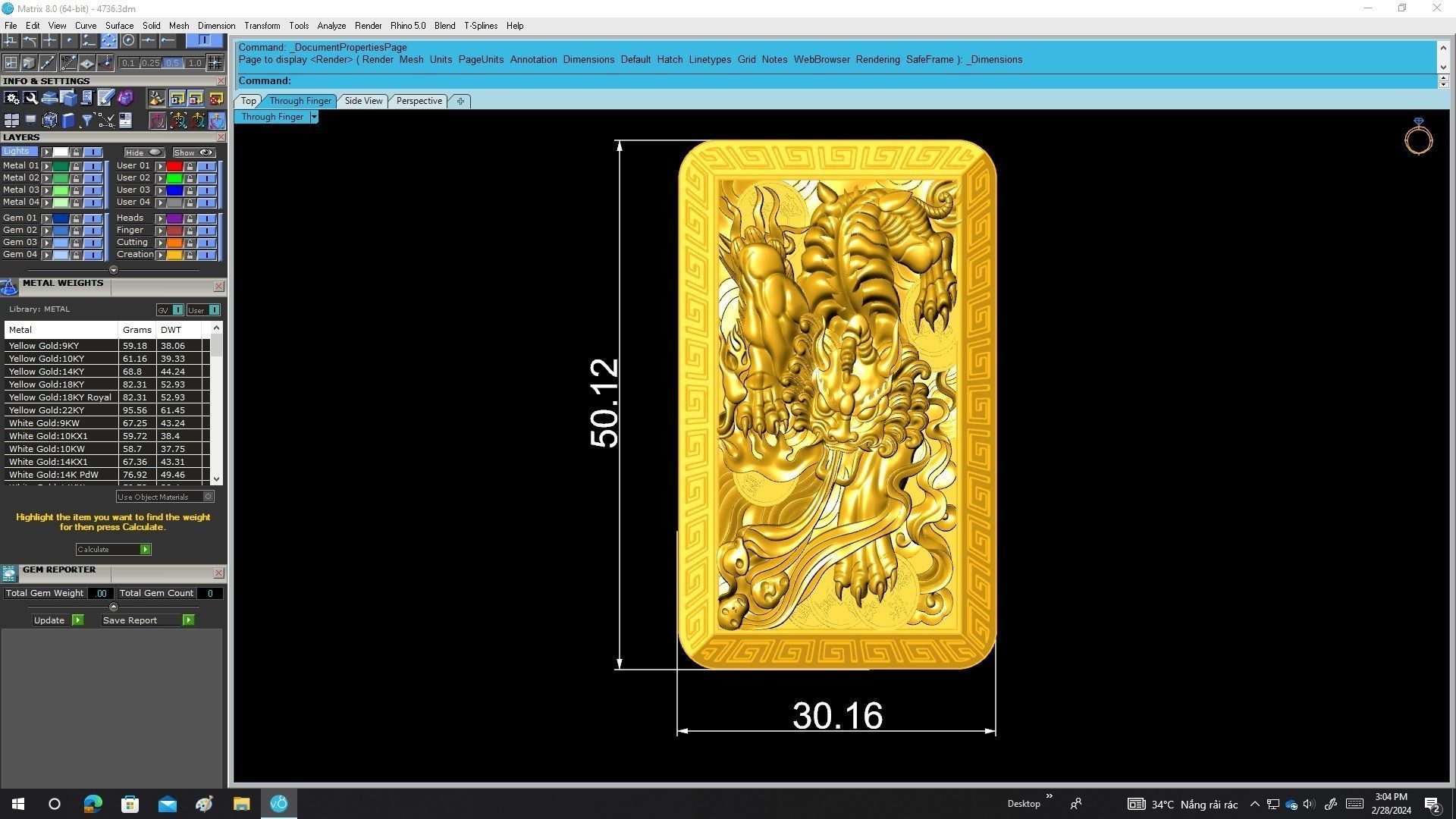The height and width of the screenshot is (819, 1456).
Task: Open the Through Finger viewport dropdown arrow
Action: click(314, 117)
